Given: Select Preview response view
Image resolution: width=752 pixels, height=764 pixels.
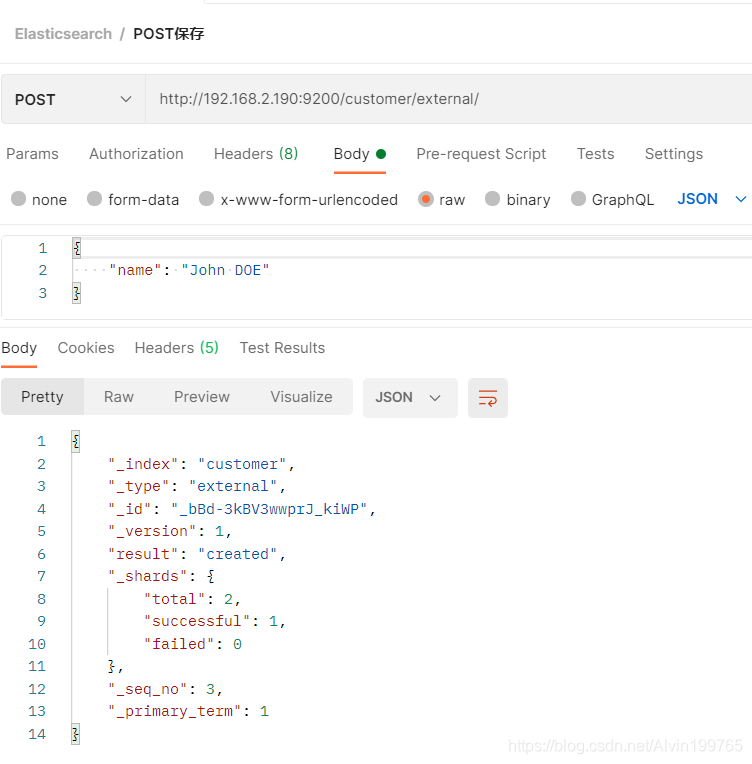Looking at the screenshot, I should pyautogui.click(x=202, y=397).
